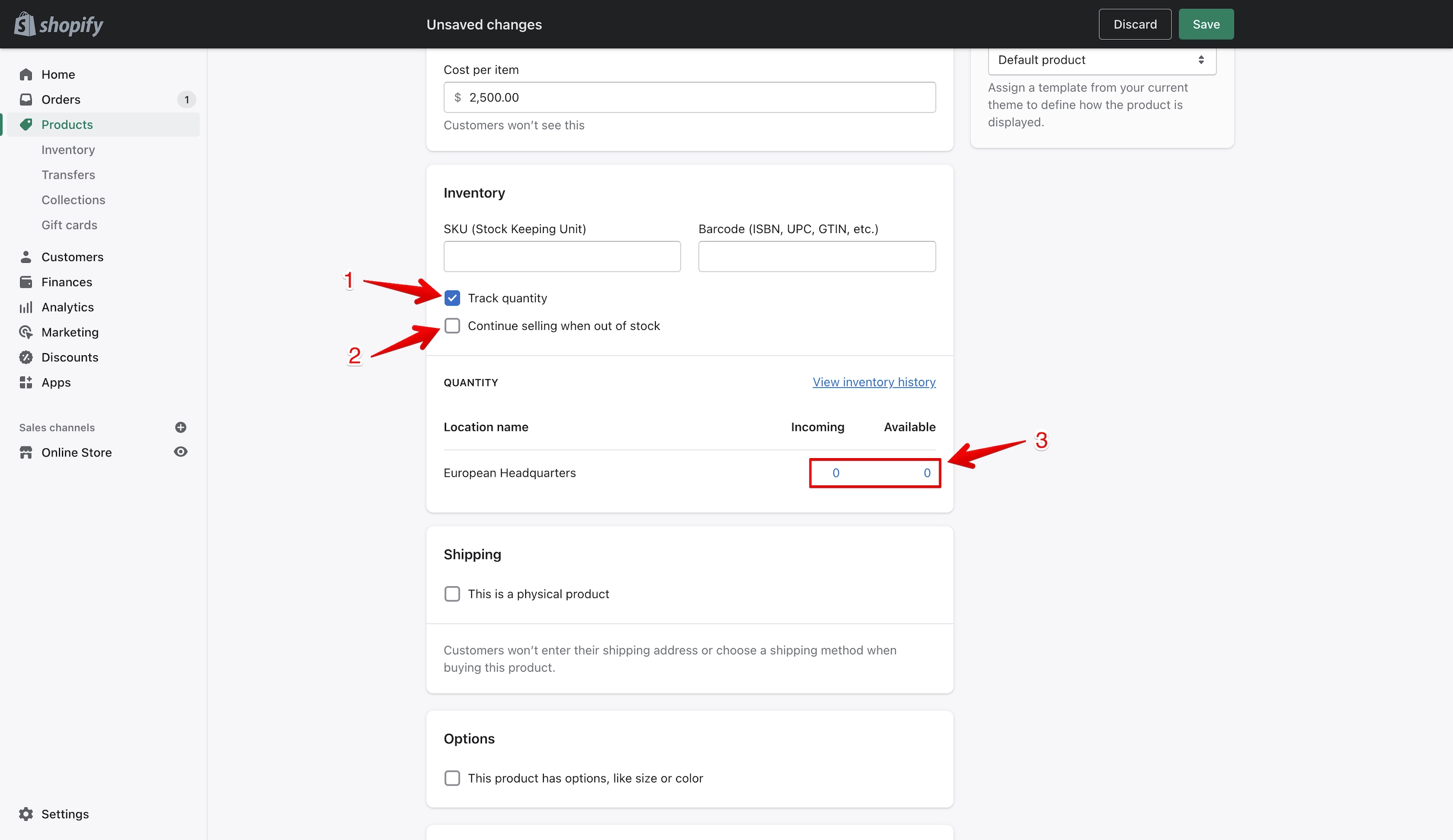Viewport: 1453px width, 840px height.
Task: Click the SKU input field
Action: coord(562,257)
